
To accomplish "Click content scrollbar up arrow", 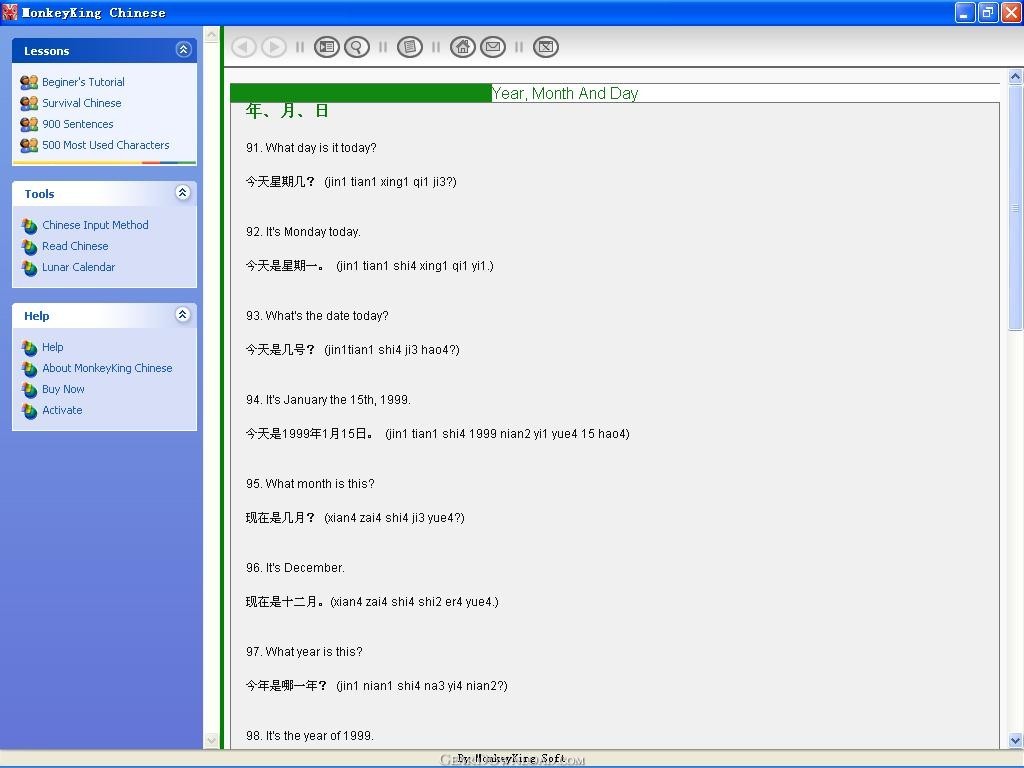I will point(1016,76).
